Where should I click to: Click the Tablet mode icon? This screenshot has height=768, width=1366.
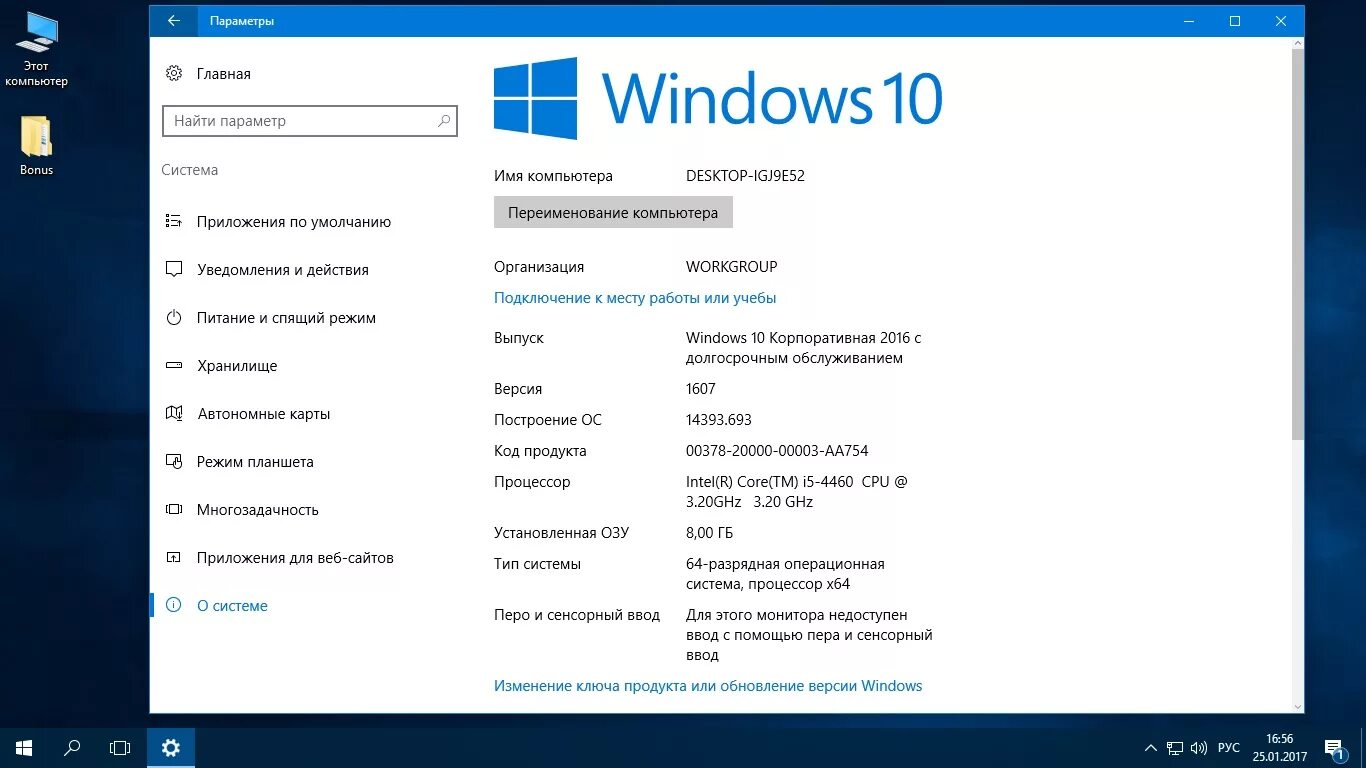(174, 462)
